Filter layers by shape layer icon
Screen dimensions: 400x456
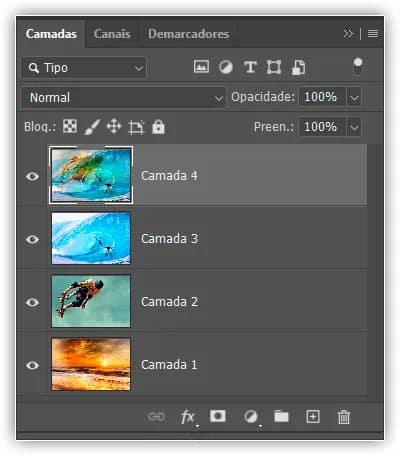274,67
